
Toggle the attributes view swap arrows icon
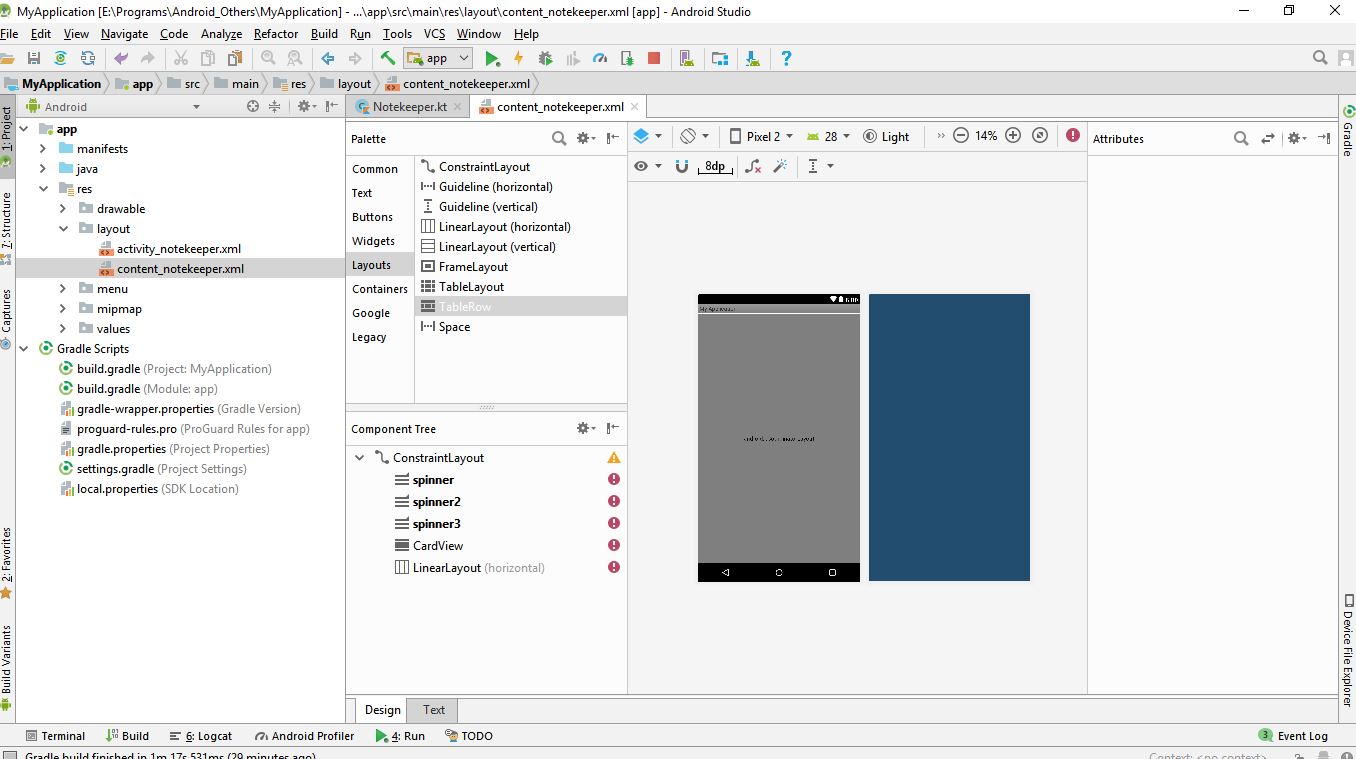[x=1268, y=138]
